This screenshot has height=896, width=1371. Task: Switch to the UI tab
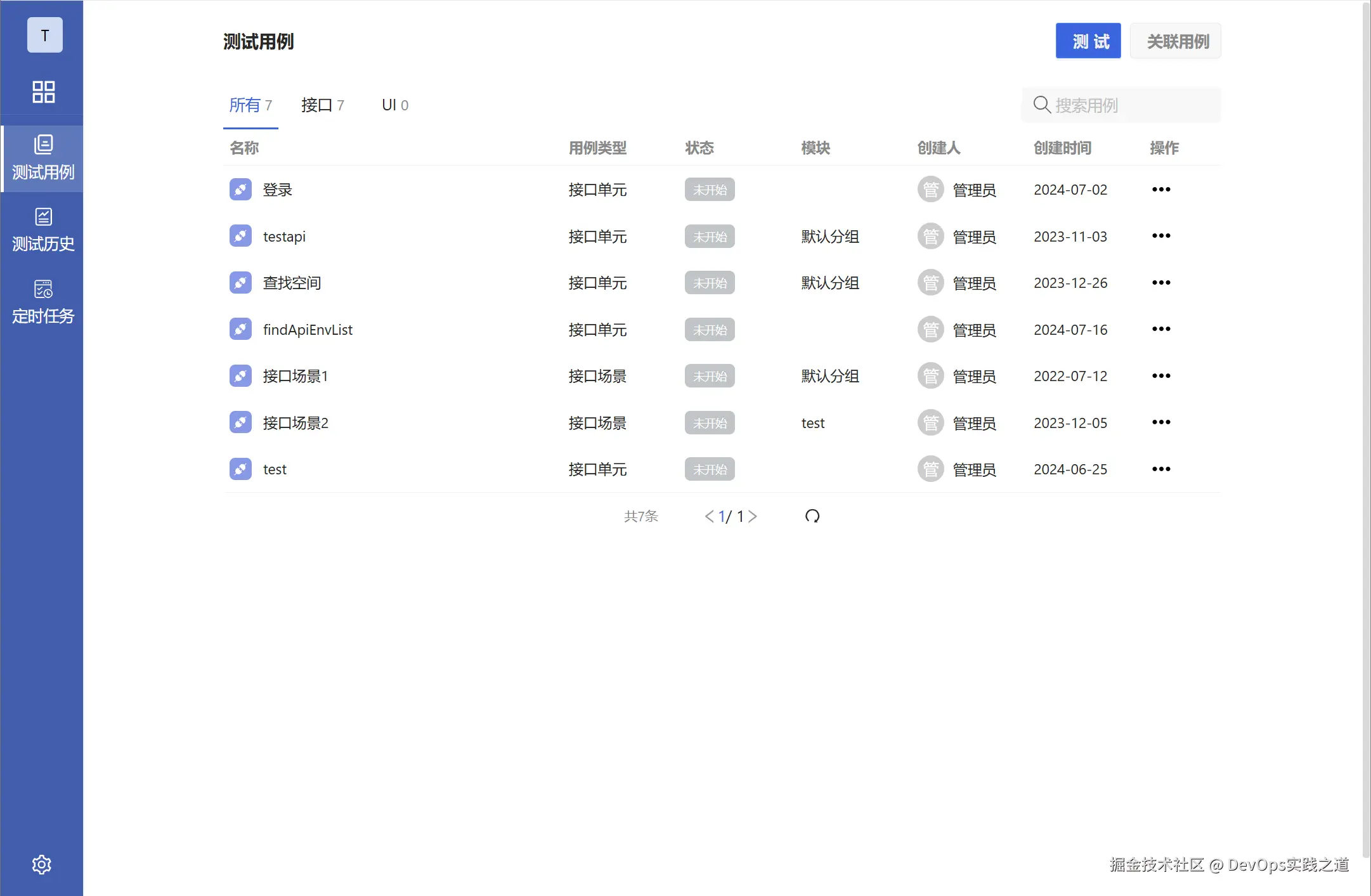point(394,105)
